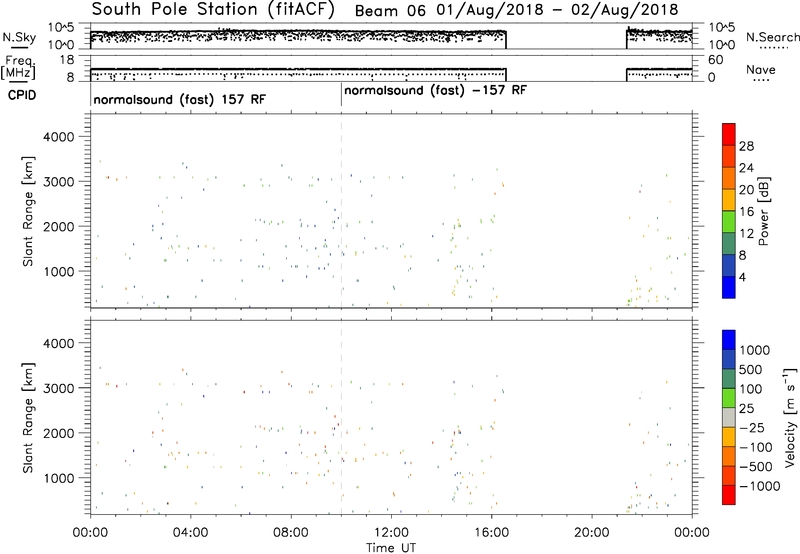This screenshot has height=554, width=800.
Task: Click the '16:00' time axis tick label
Action: pyautogui.click(x=491, y=533)
